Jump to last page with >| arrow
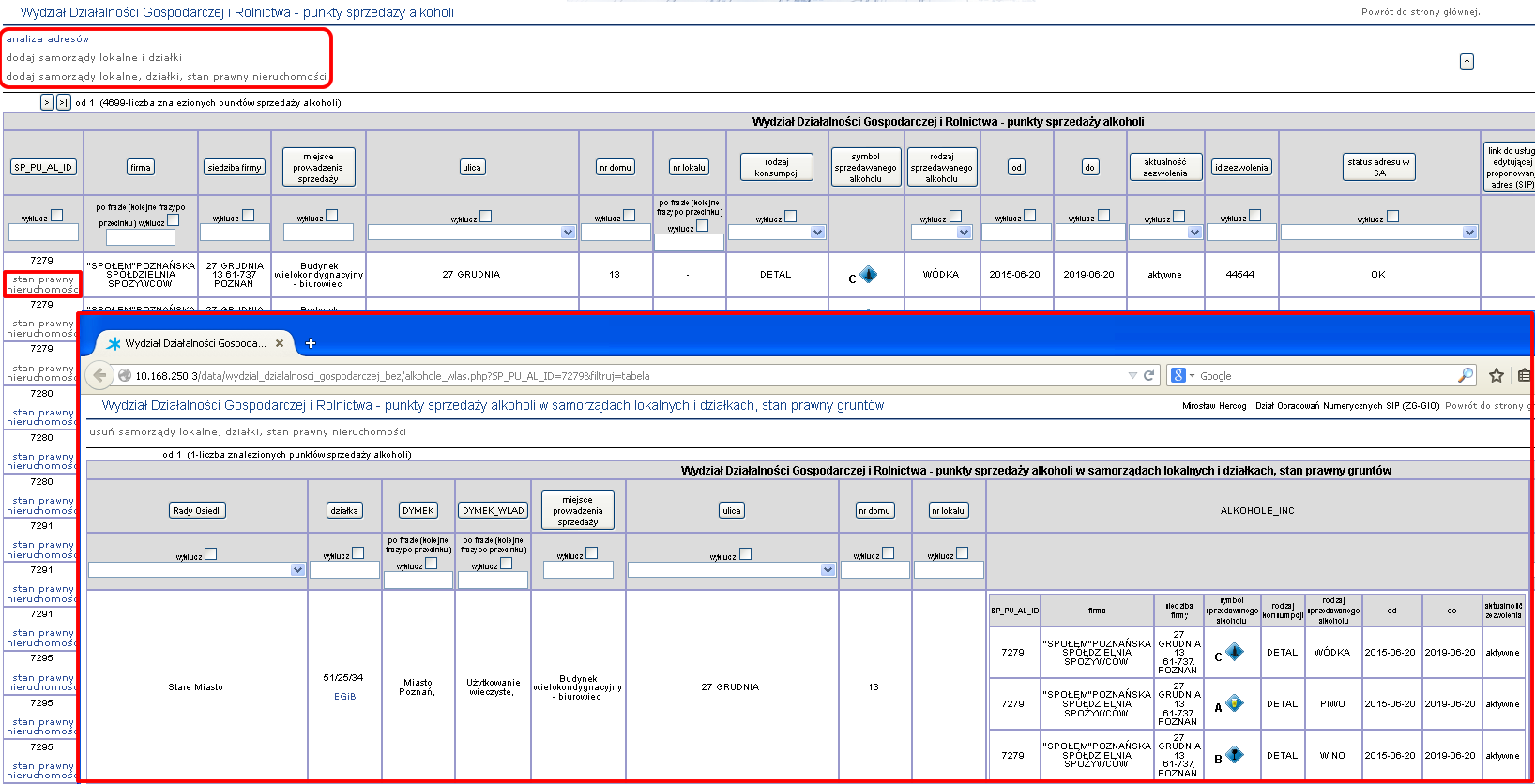 64,102
